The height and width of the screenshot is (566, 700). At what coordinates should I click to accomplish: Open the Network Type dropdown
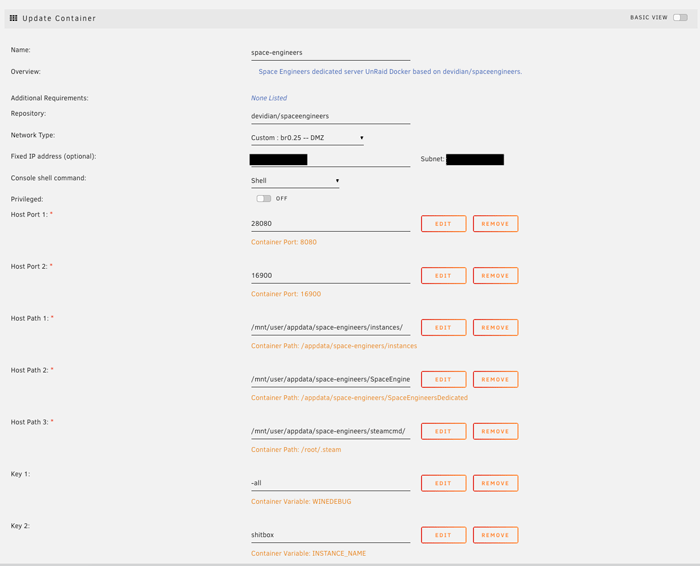pos(307,138)
